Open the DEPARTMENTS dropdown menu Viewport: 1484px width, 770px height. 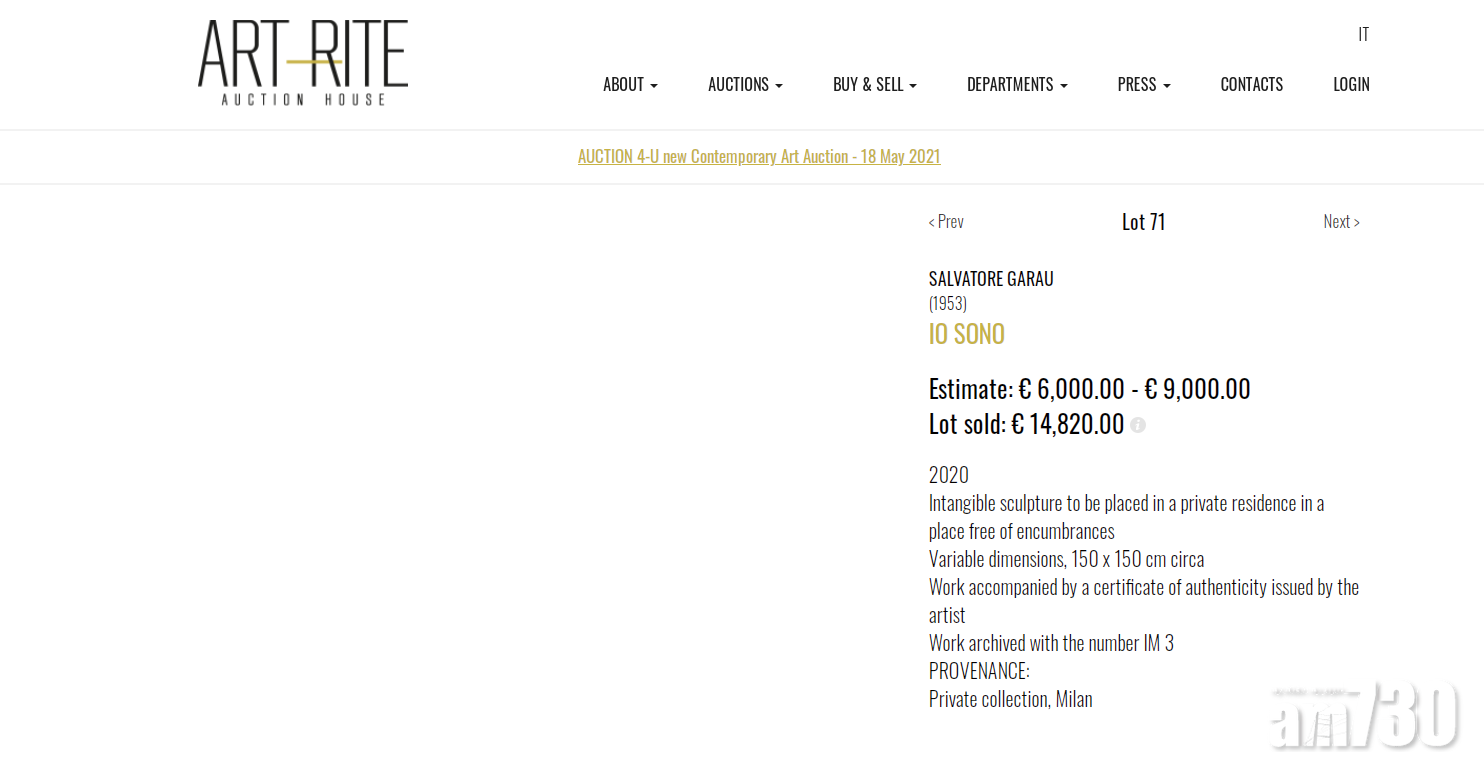[x=1016, y=85]
